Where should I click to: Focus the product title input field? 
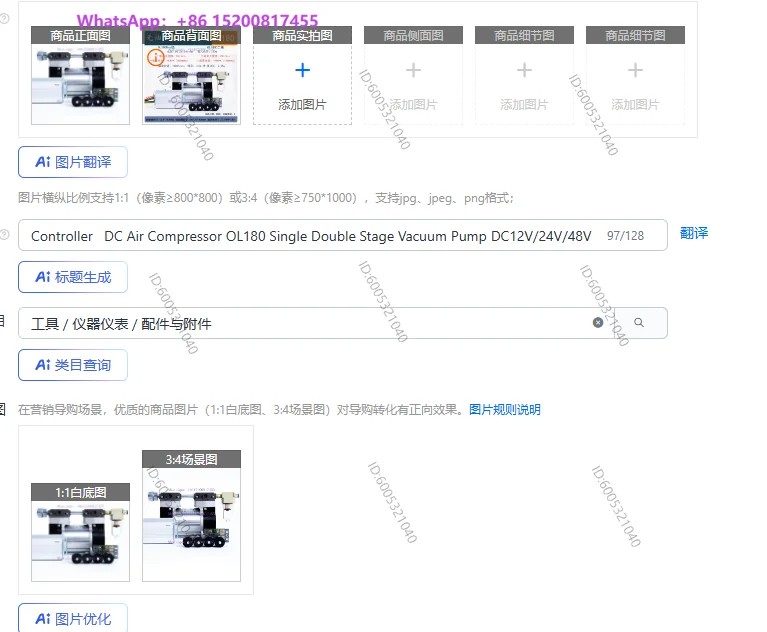(x=342, y=235)
